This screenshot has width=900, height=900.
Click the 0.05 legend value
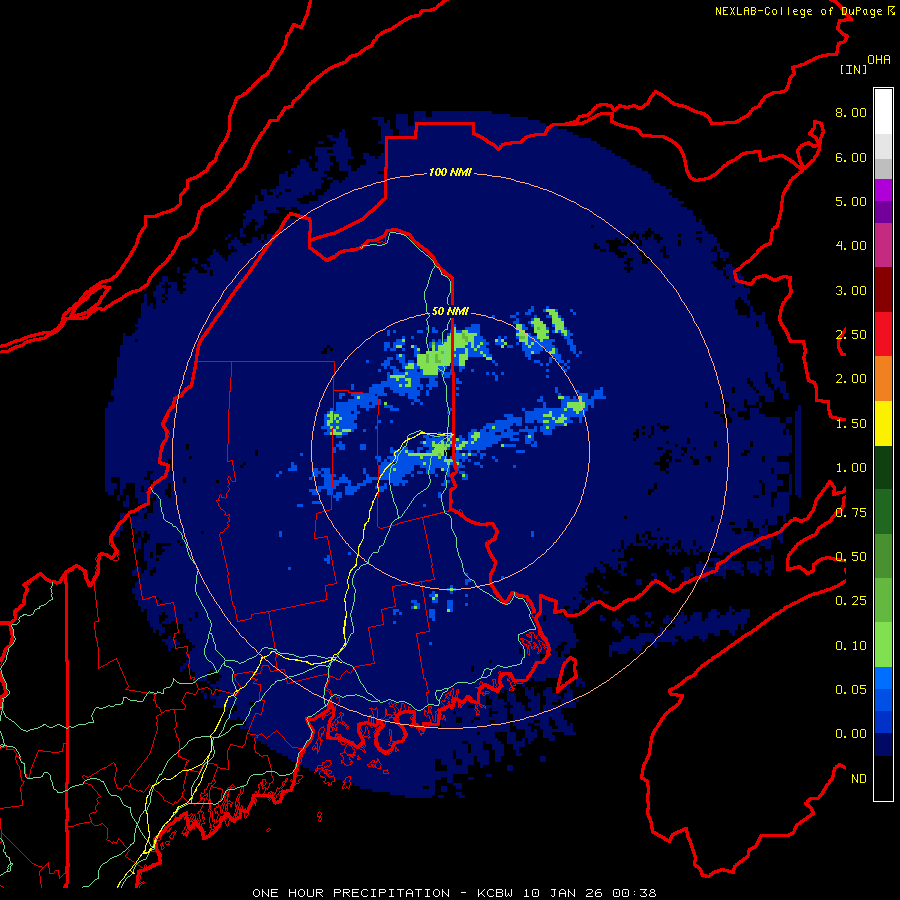851,690
